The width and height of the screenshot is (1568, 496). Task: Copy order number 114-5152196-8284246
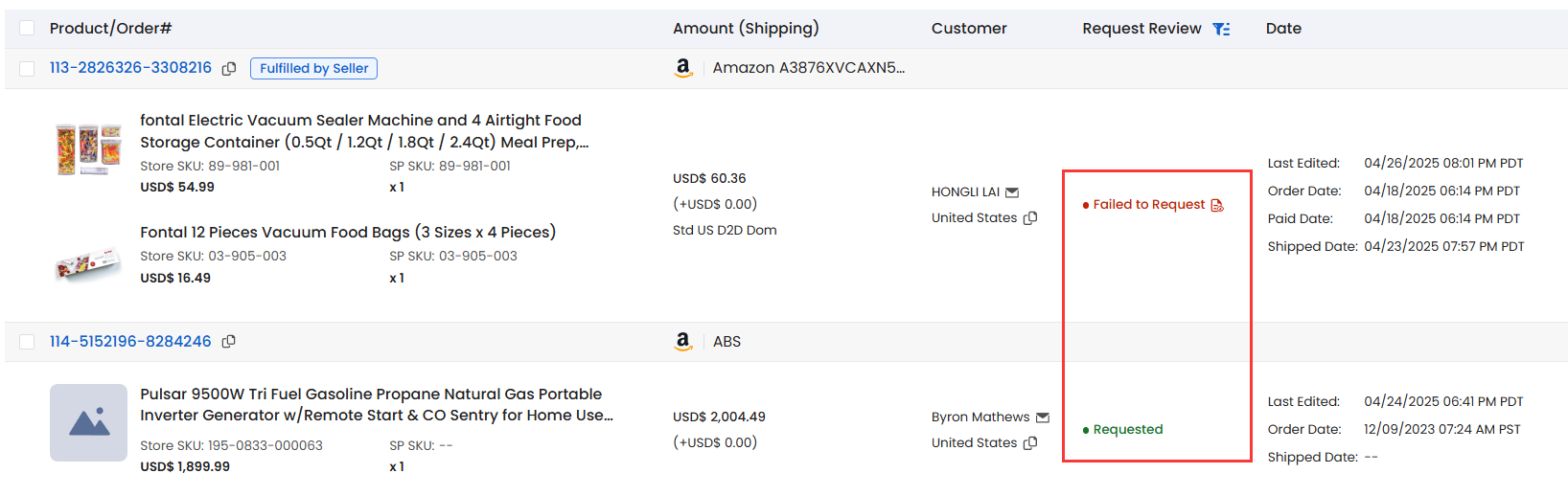[229, 341]
